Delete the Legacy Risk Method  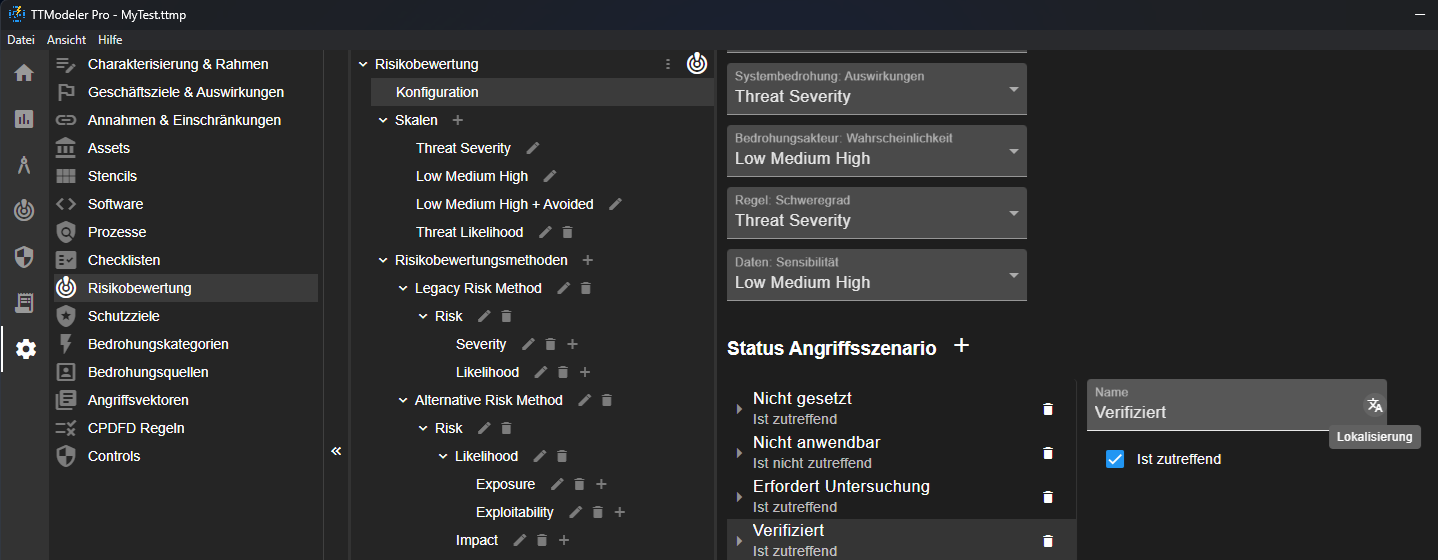586,288
